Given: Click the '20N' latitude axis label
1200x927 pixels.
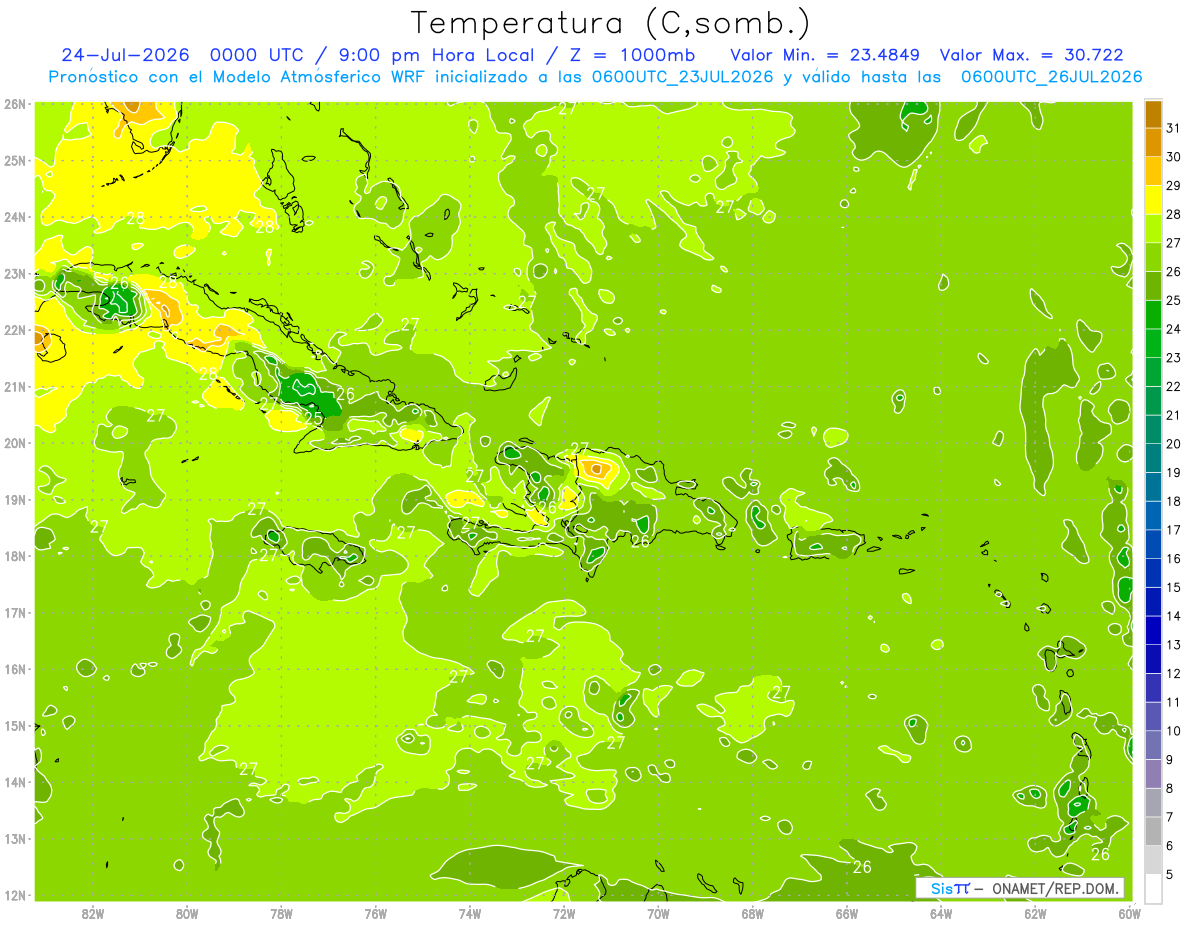Looking at the screenshot, I should pos(15,443).
